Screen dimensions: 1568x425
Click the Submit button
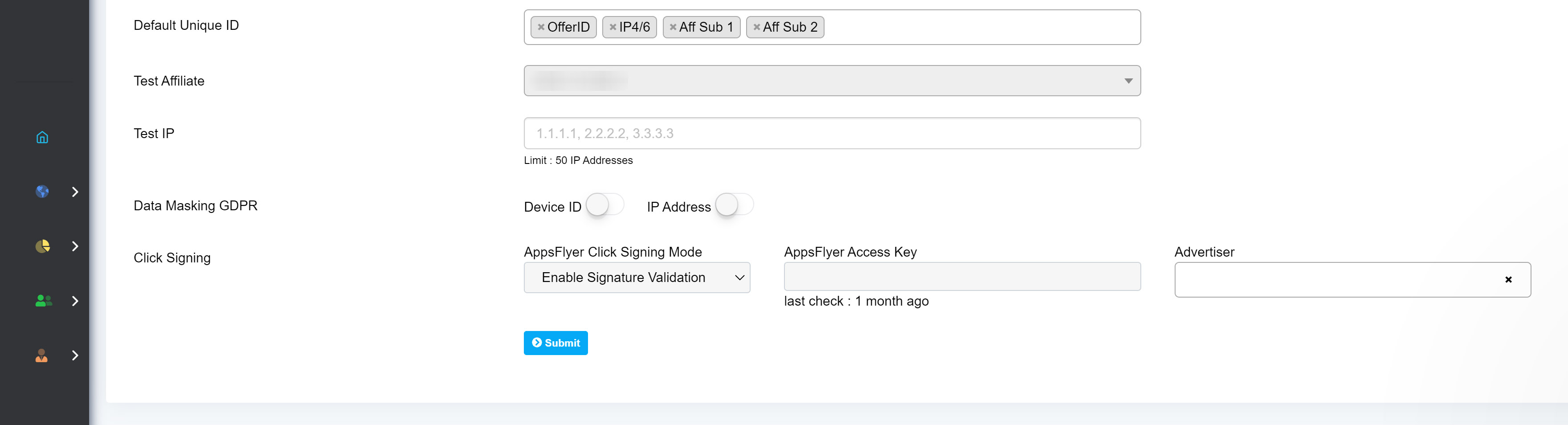(x=555, y=343)
